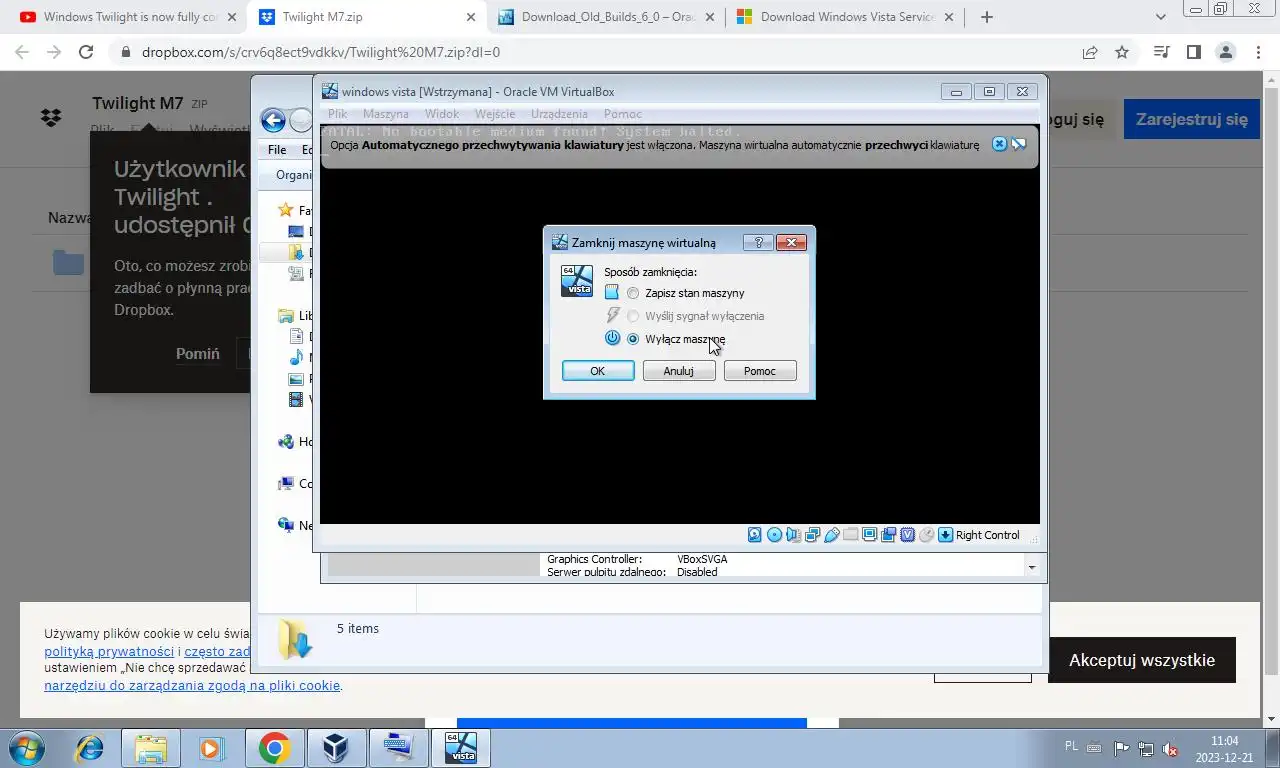This screenshot has height=768, width=1280.
Task: Switch to the Download_Old_Builds_6_0 Oracle tab
Action: pyautogui.click(x=606, y=17)
